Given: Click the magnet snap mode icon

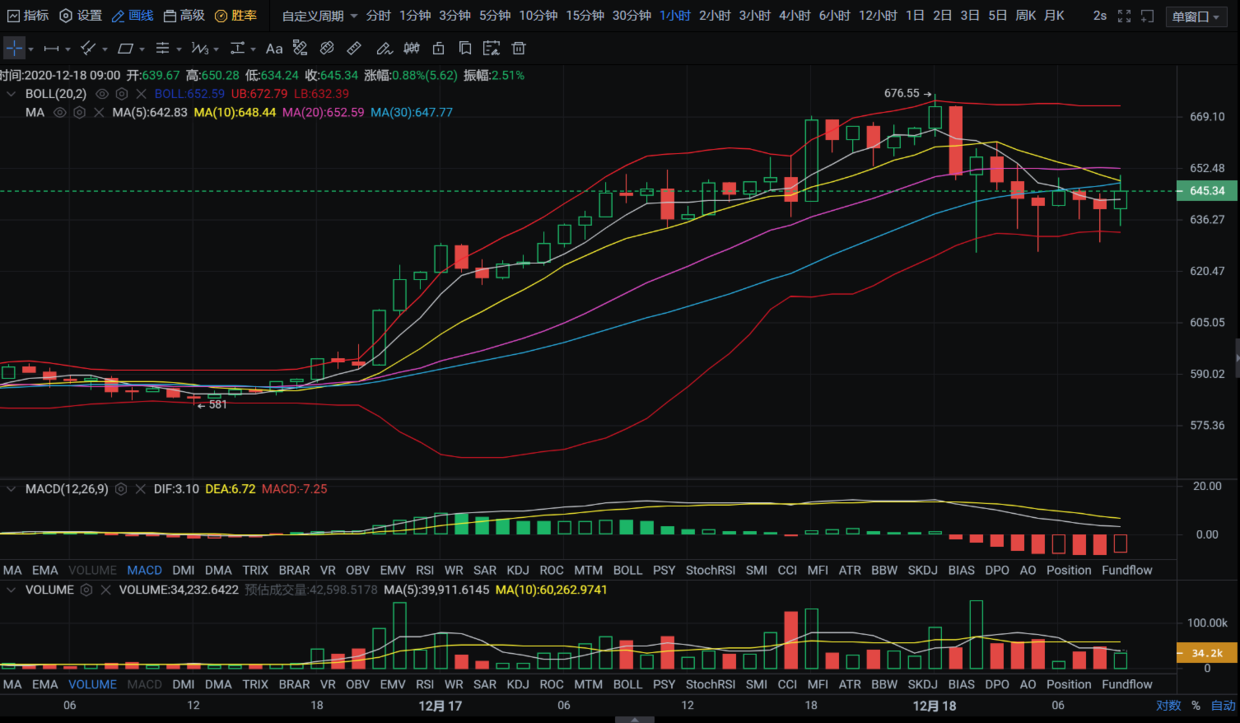Looking at the screenshot, I should tap(301, 48).
